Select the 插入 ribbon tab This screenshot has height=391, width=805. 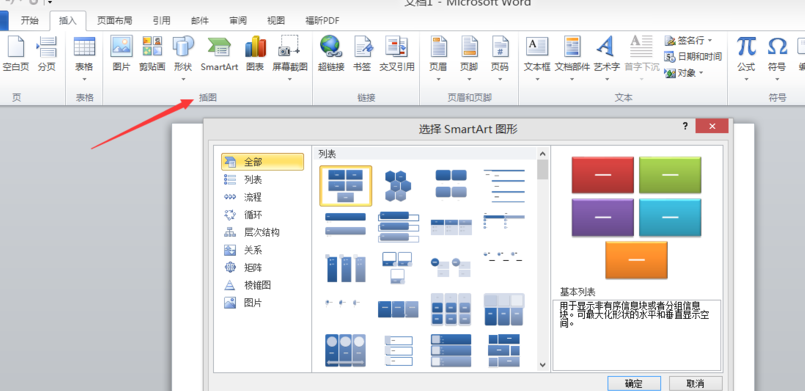click(x=68, y=21)
